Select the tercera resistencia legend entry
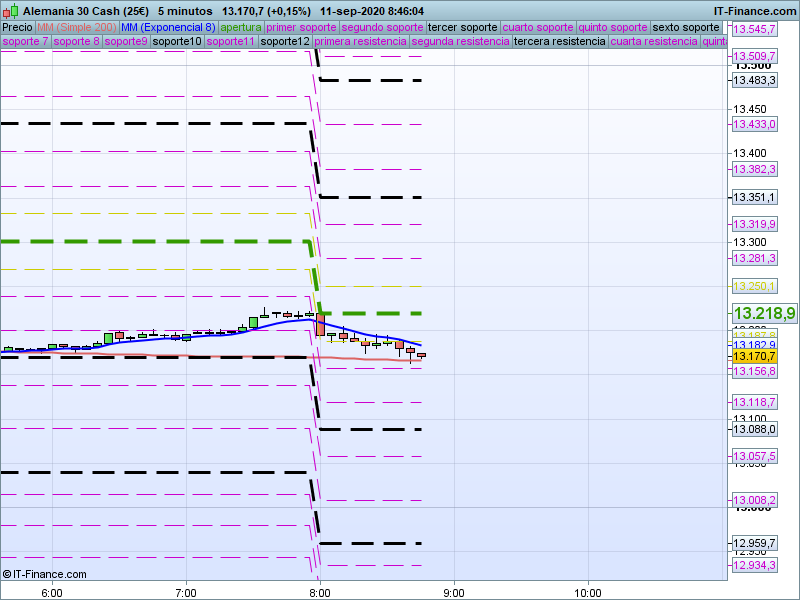 point(559,42)
